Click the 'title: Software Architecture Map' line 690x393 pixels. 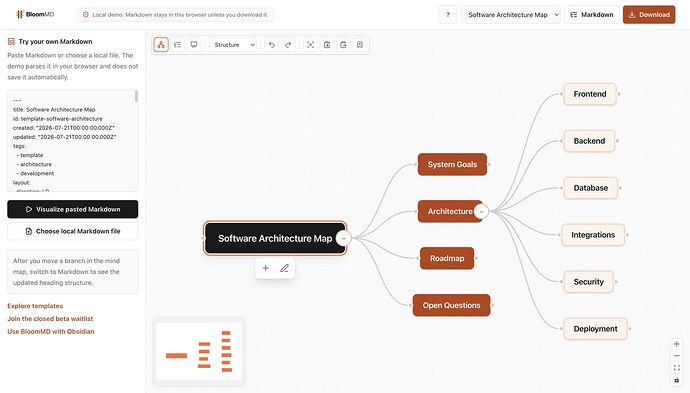[54, 110]
